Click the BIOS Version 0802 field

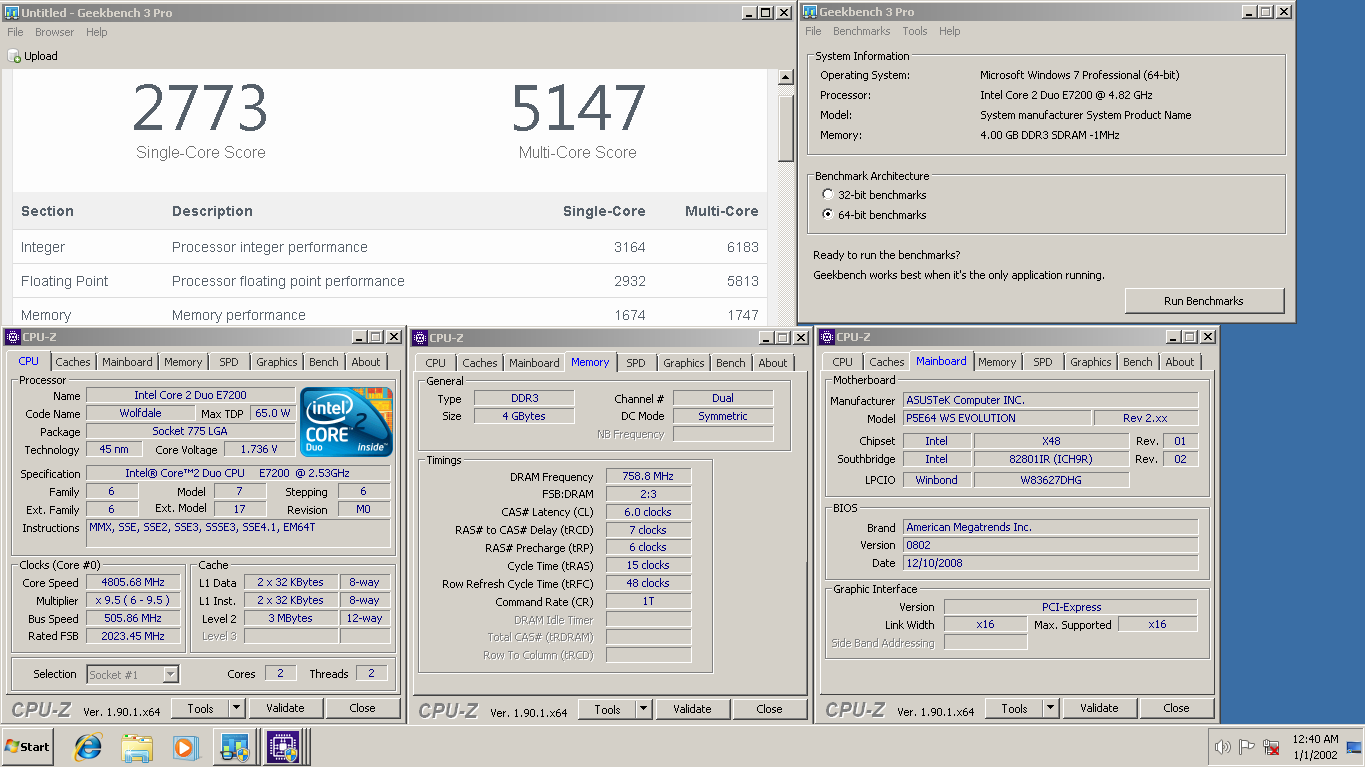(x=1050, y=545)
